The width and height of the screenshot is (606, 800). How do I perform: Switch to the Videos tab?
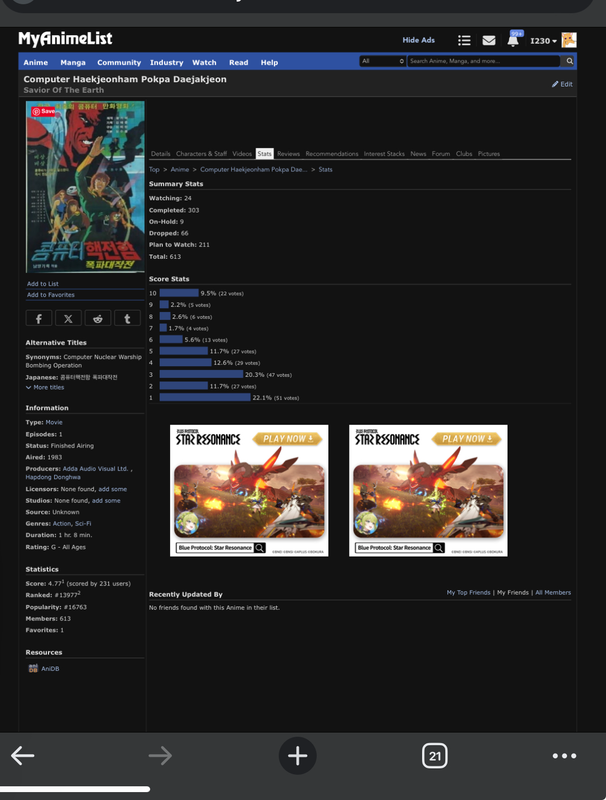[242, 154]
